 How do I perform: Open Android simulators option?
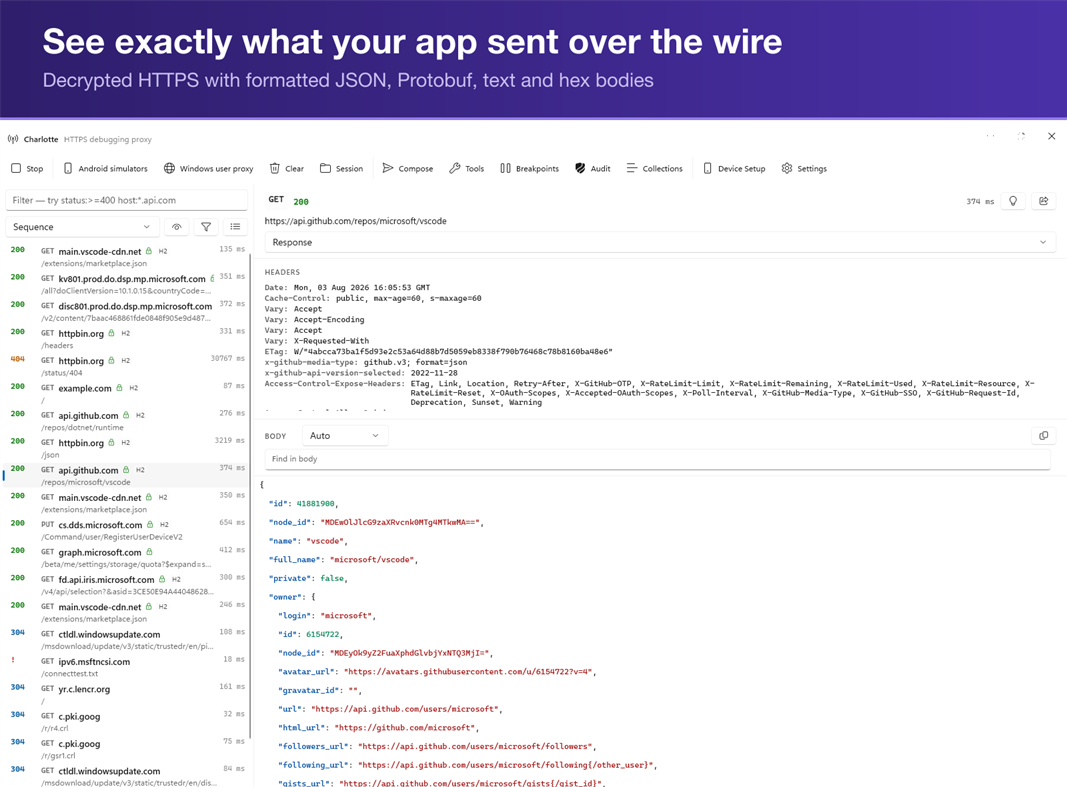tap(105, 169)
